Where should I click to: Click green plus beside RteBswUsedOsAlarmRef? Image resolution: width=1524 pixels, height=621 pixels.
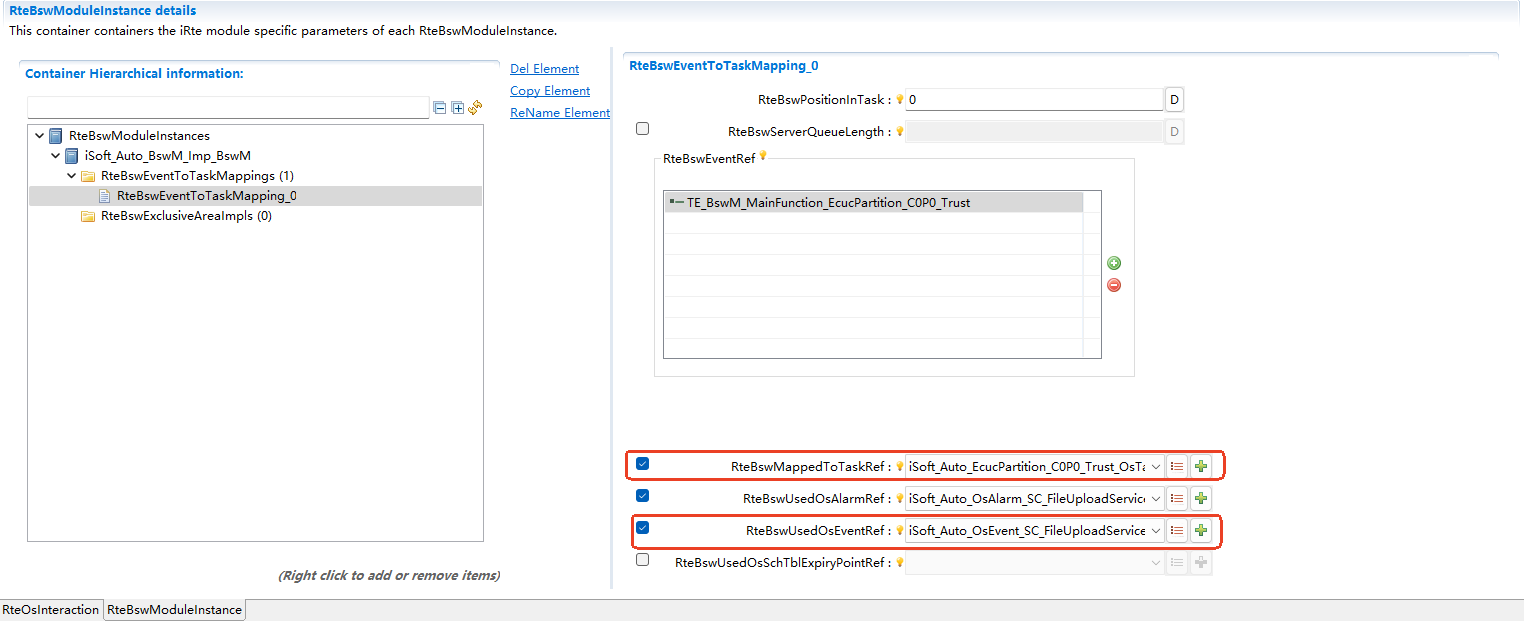(x=1201, y=498)
